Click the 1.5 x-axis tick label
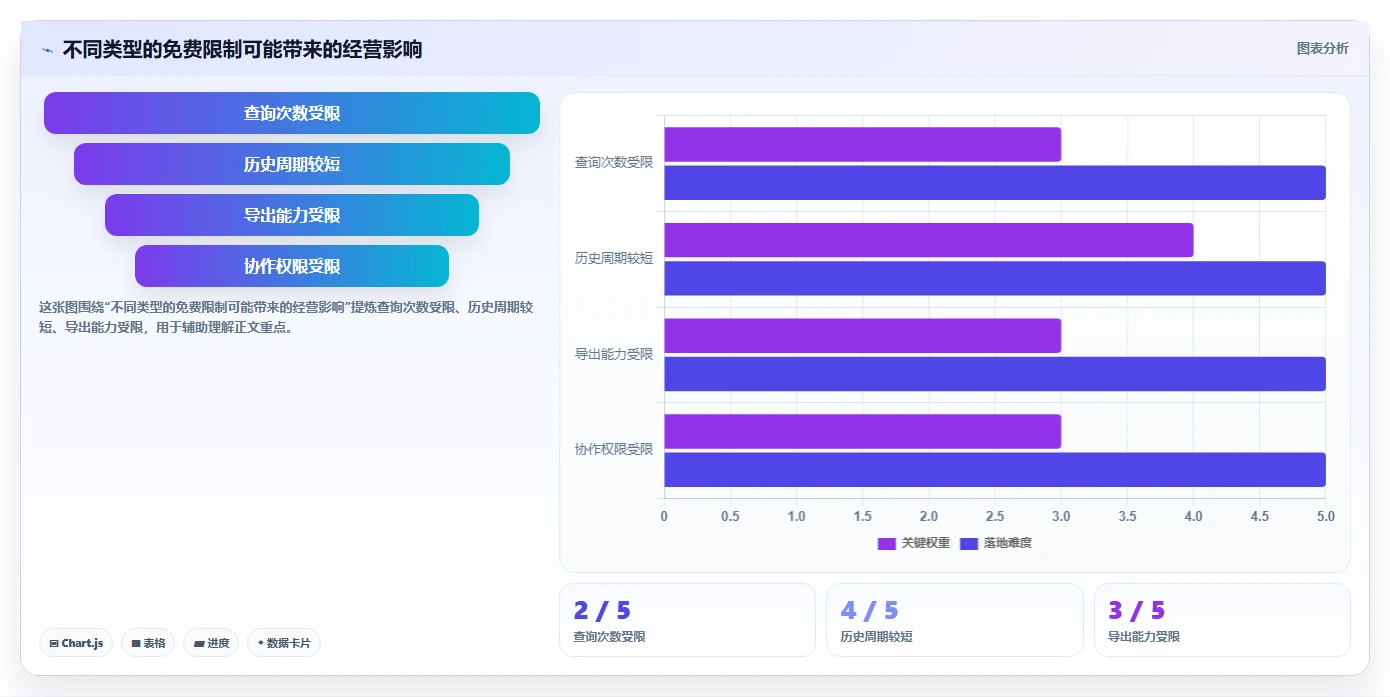This screenshot has width=1390, height=697. pyautogui.click(x=862, y=516)
